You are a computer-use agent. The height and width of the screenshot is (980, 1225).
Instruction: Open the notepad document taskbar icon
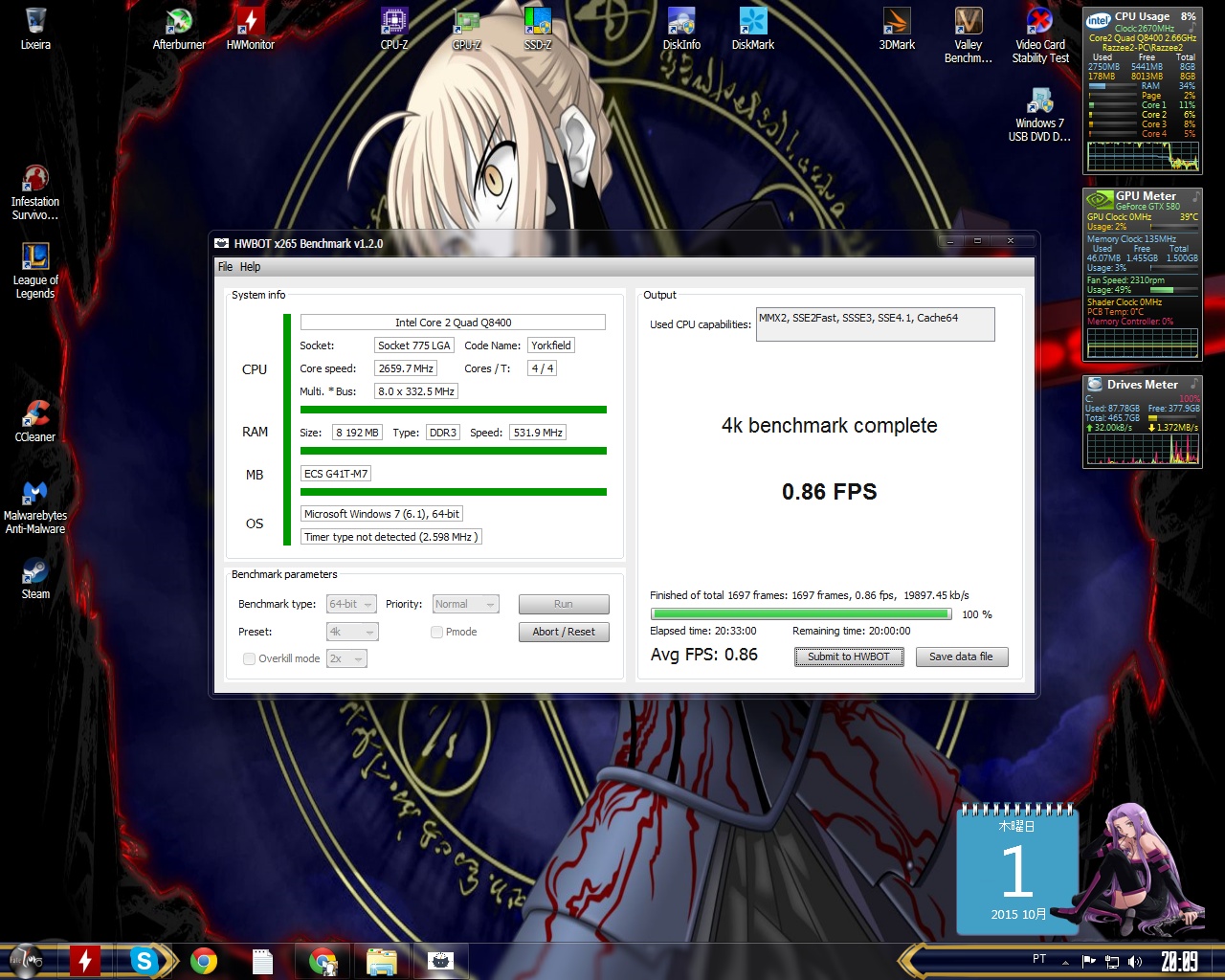pos(262,960)
